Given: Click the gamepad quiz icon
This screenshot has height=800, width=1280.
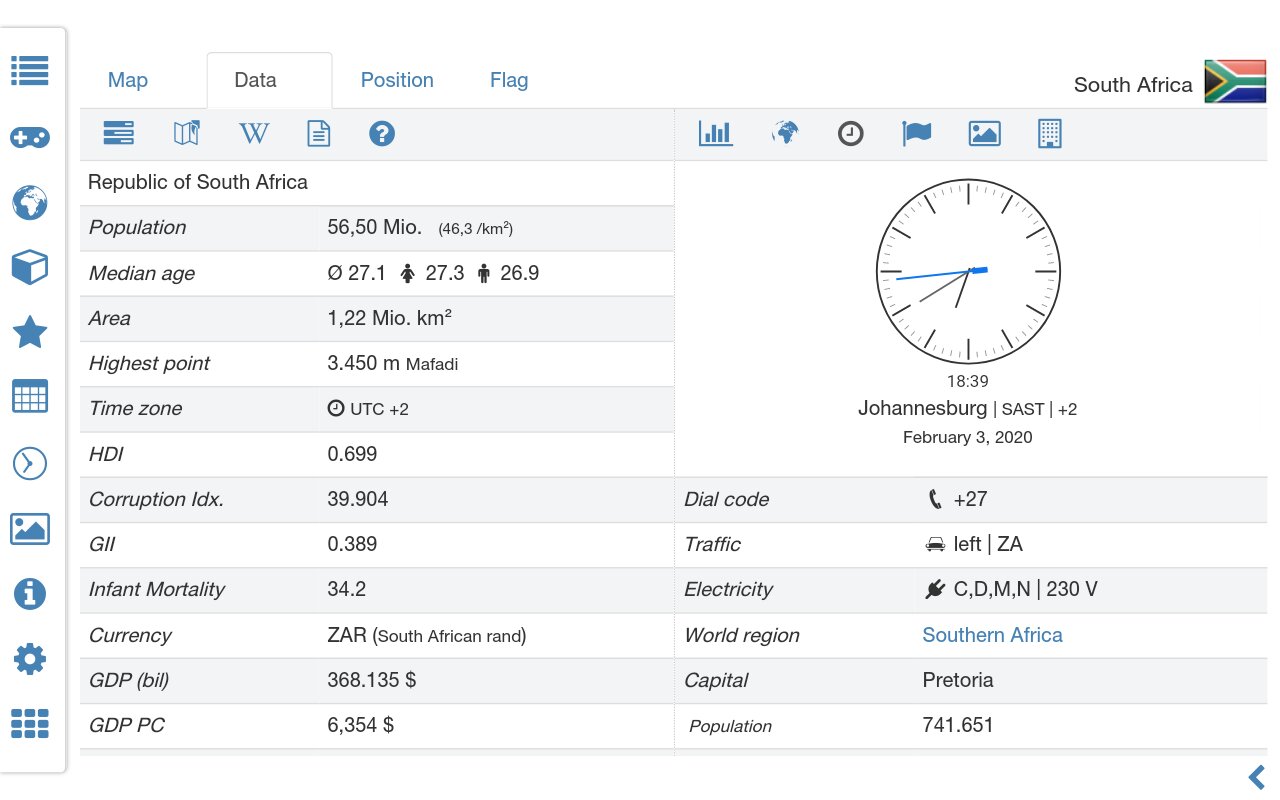Looking at the screenshot, I should tap(30, 137).
